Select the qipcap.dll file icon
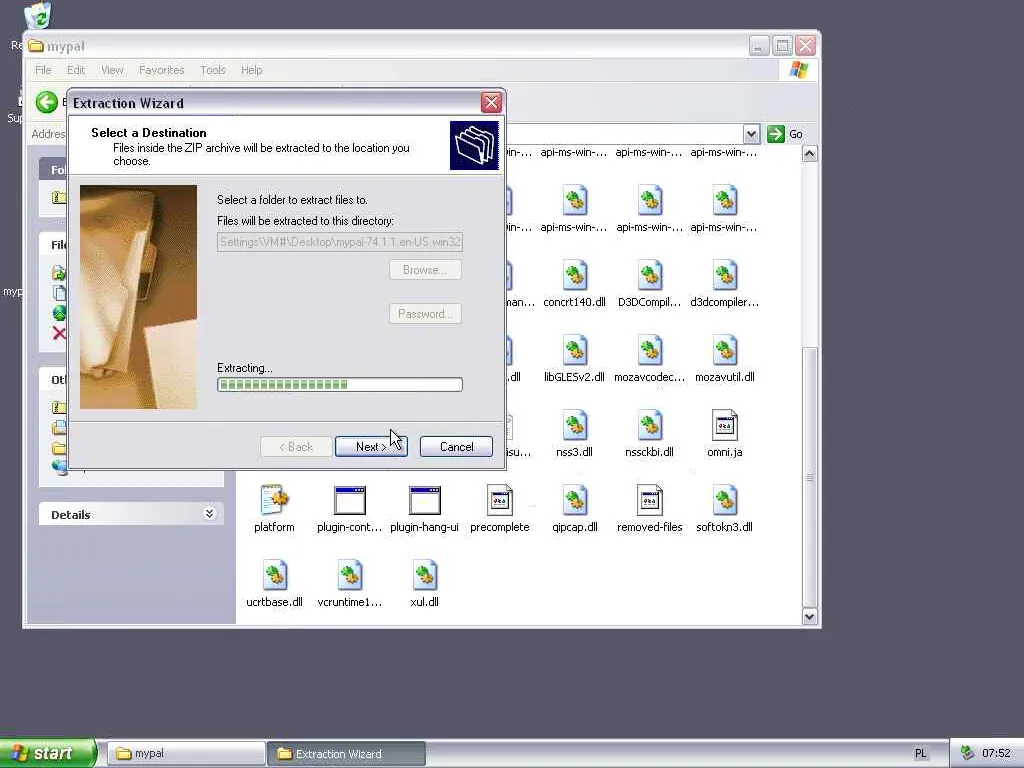The height and width of the screenshot is (768, 1024). 575,500
